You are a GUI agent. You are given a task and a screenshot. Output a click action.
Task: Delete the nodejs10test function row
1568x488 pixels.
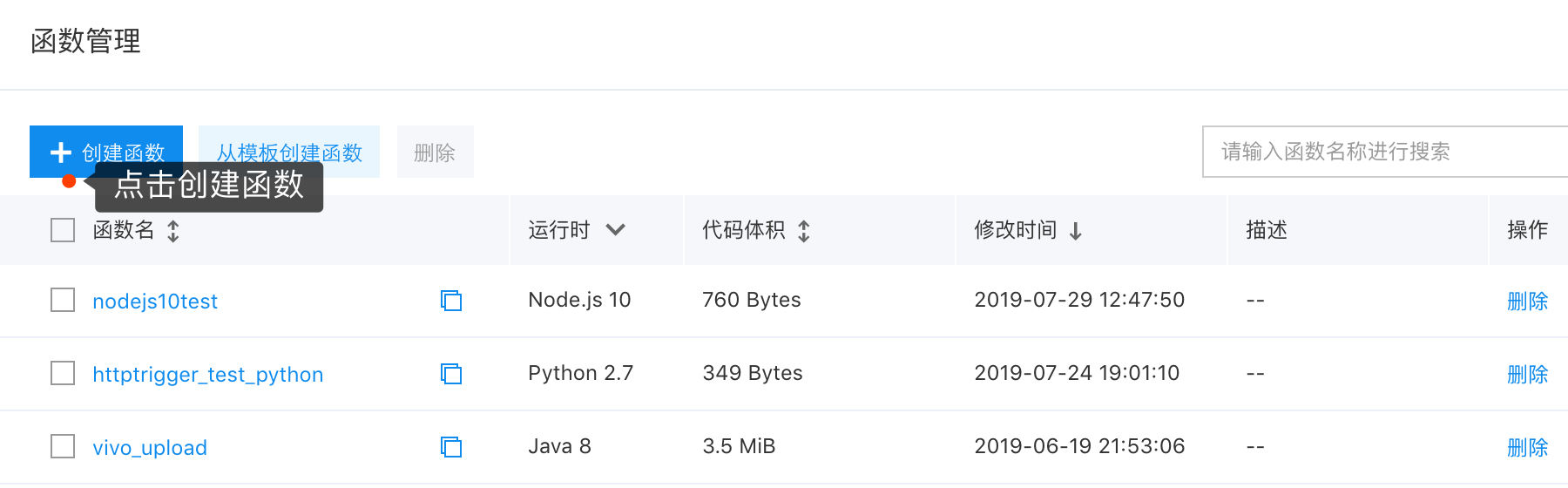click(x=1527, y=302)
